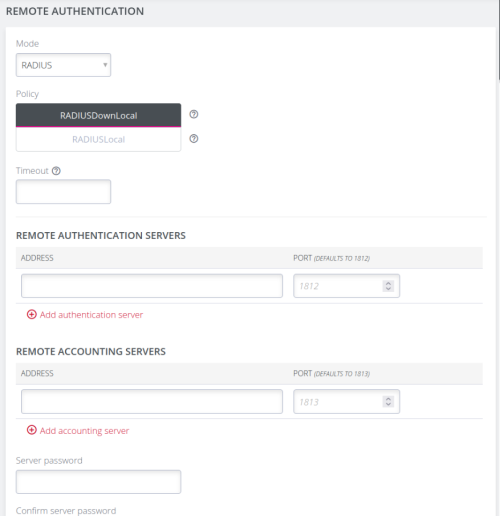
Task: Click plus icon for Add accounting server
Action: coord(32,430)
